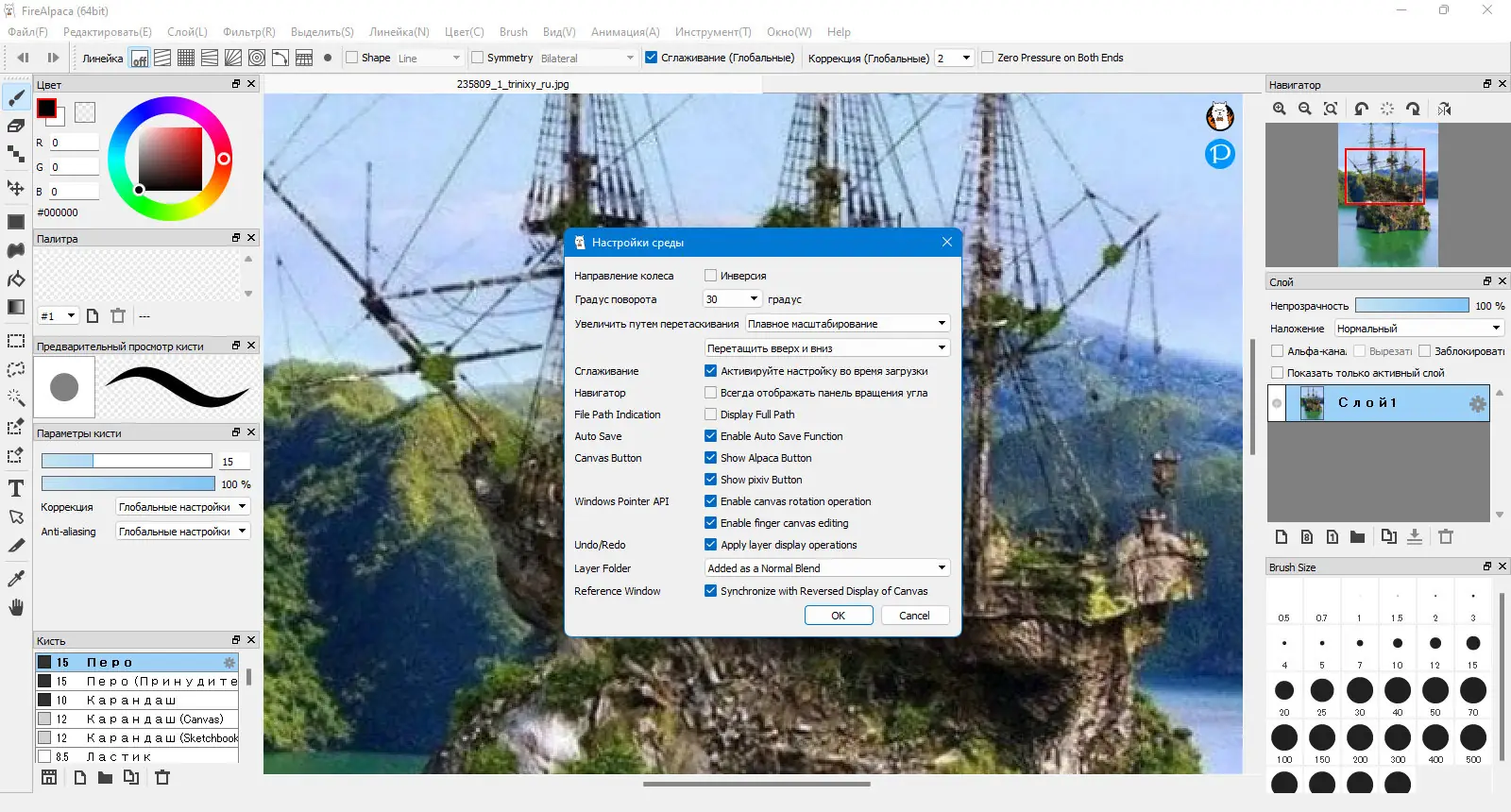Delete layer with trash icon in layer panel
The image size is (1511, 812).
pos(1446,537)
